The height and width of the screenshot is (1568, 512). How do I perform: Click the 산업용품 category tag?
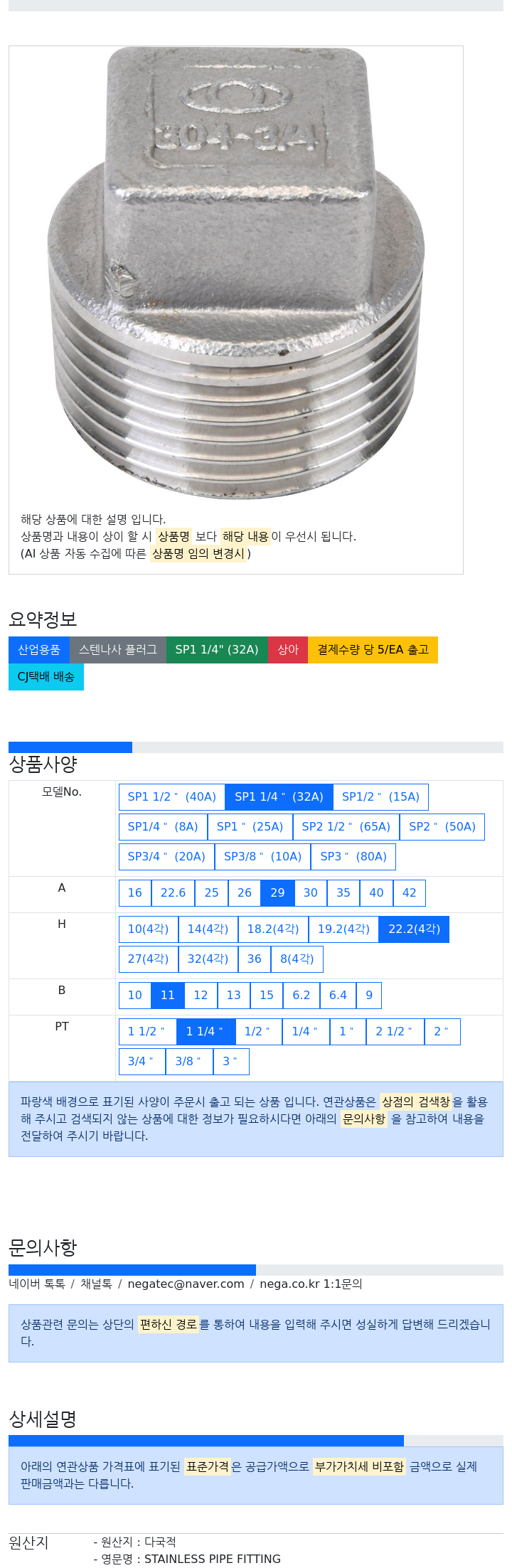39,649
